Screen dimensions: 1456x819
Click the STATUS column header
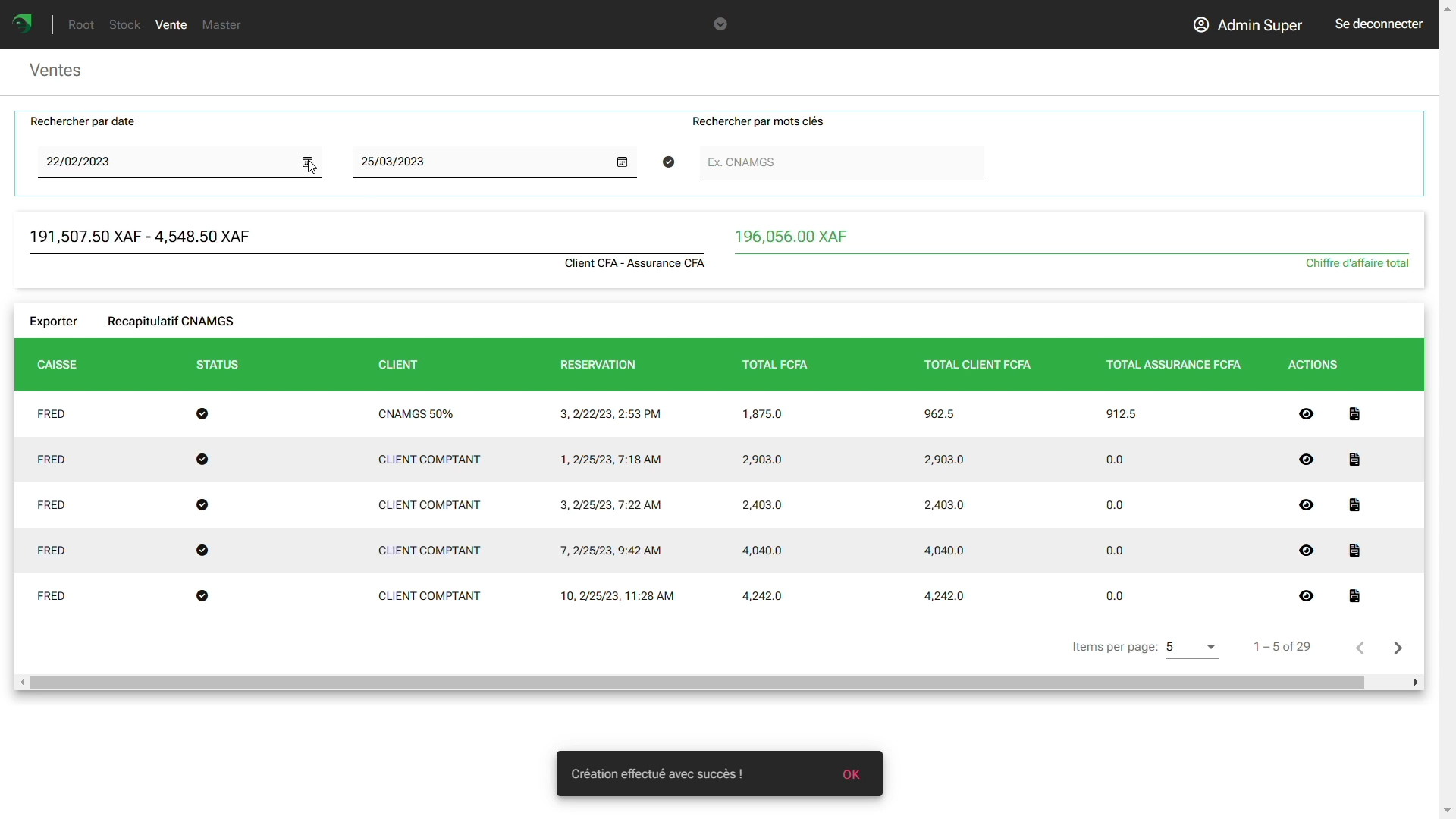[218, 365]
